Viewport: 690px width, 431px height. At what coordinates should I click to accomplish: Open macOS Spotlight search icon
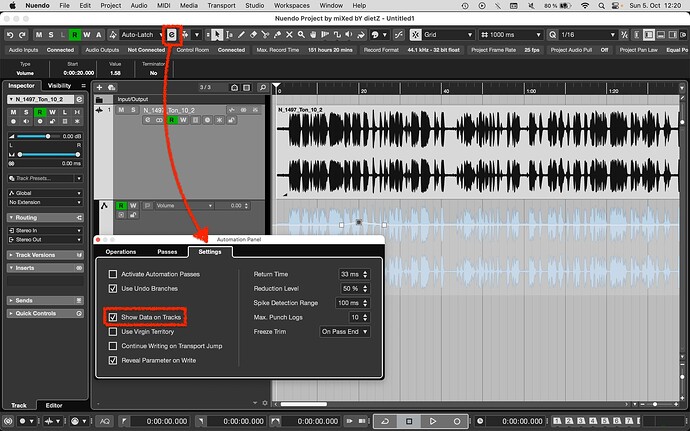click(602, 6)
